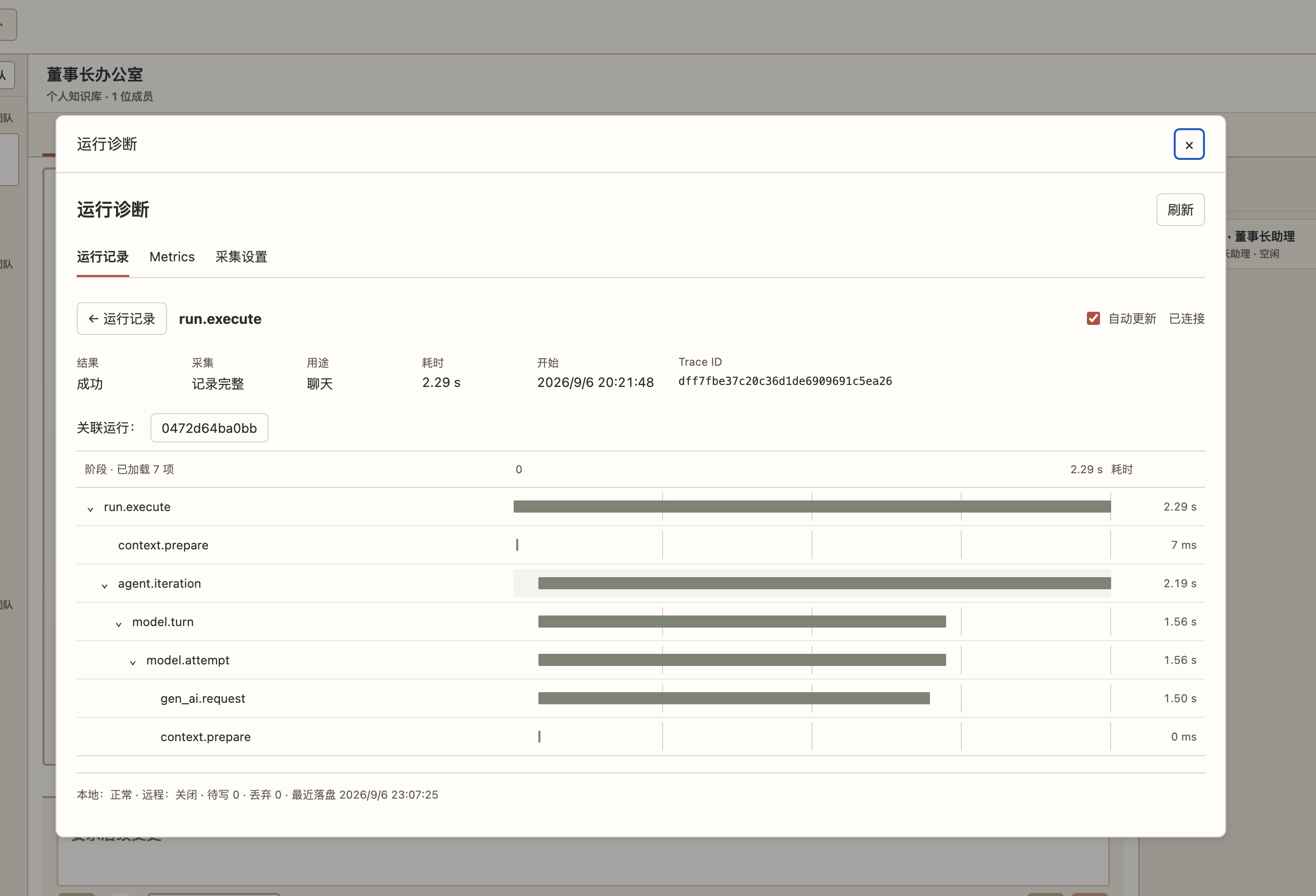This screenshot has height=896, width=1316.
Task: Click the model.turn timeline bar
Action: pyautogui.click(x=742, y=622)
